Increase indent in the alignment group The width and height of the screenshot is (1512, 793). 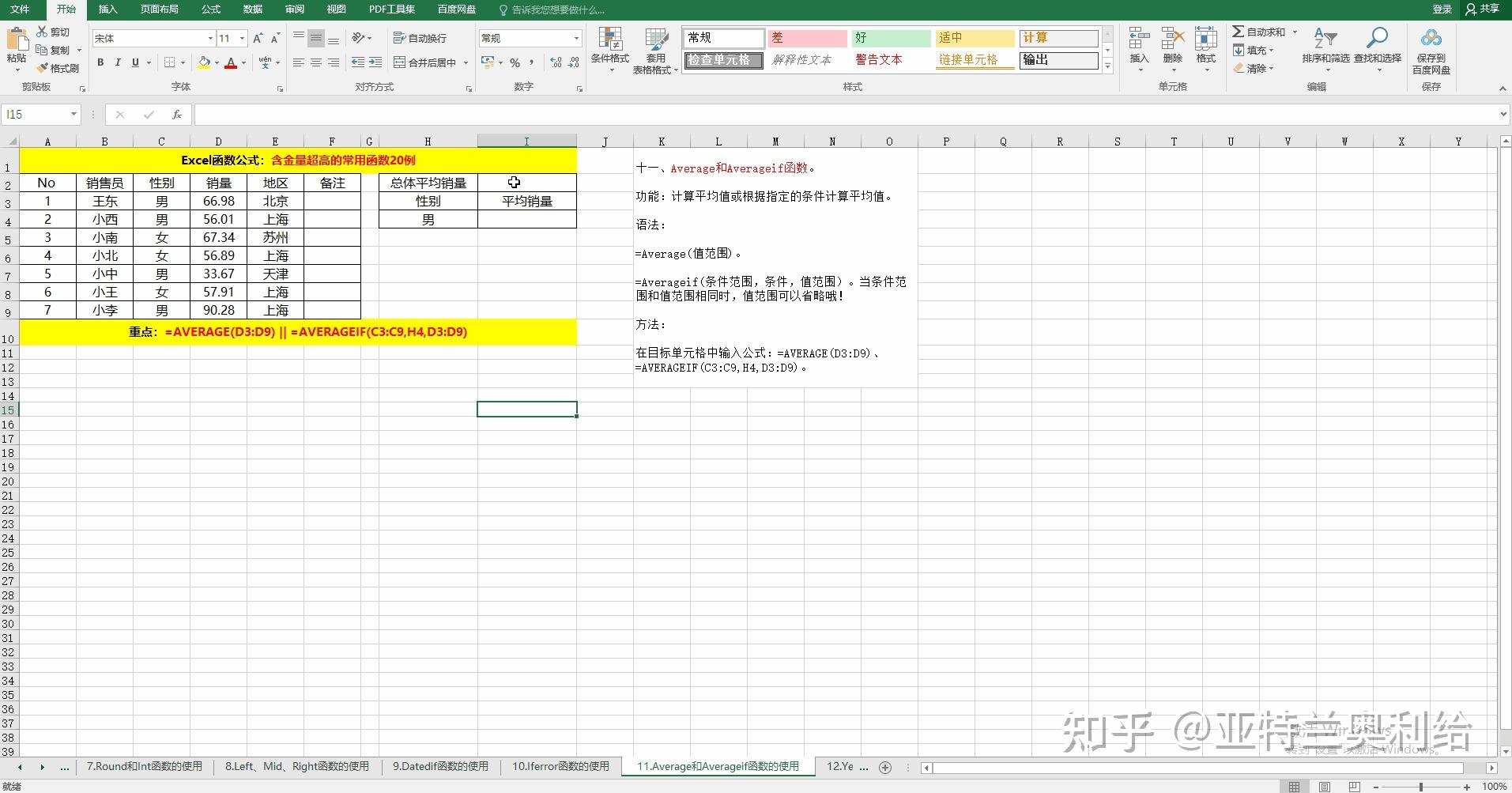(x=375, y=62)
